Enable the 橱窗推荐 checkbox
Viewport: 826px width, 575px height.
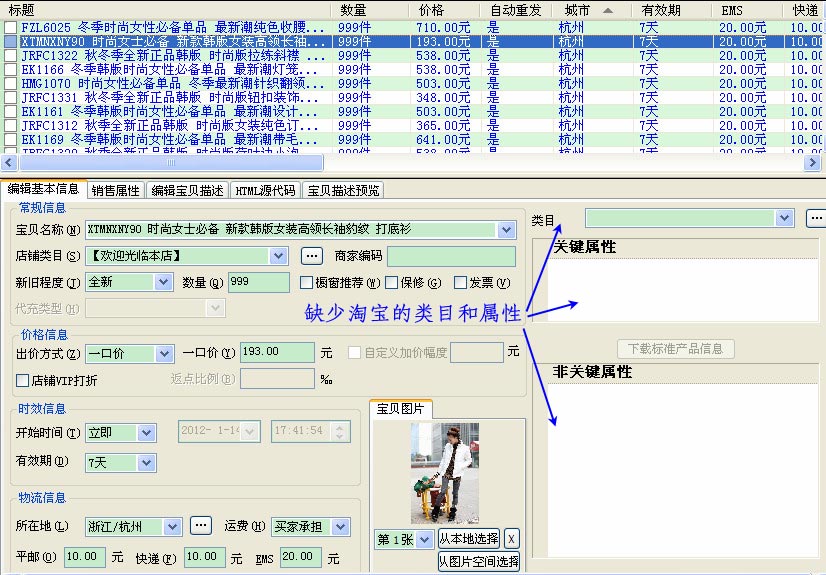pos(307,283)
